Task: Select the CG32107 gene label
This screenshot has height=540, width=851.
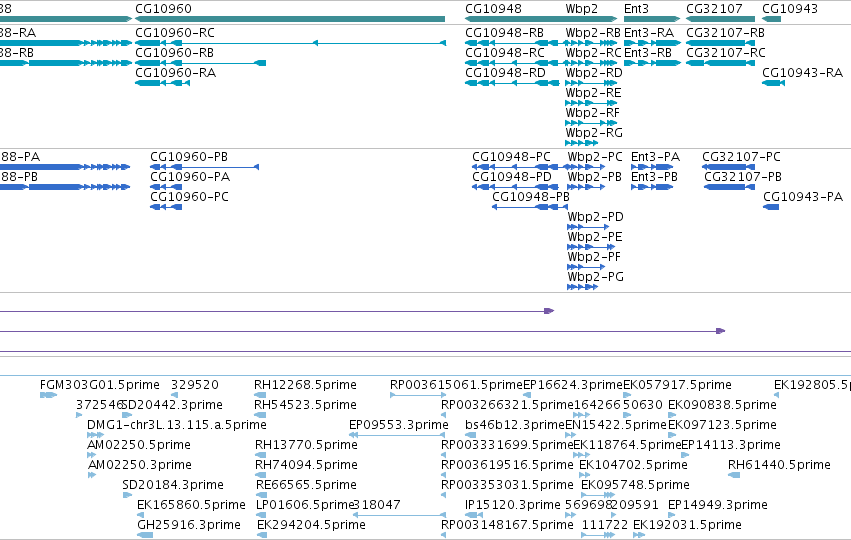Action: point(714,9)
